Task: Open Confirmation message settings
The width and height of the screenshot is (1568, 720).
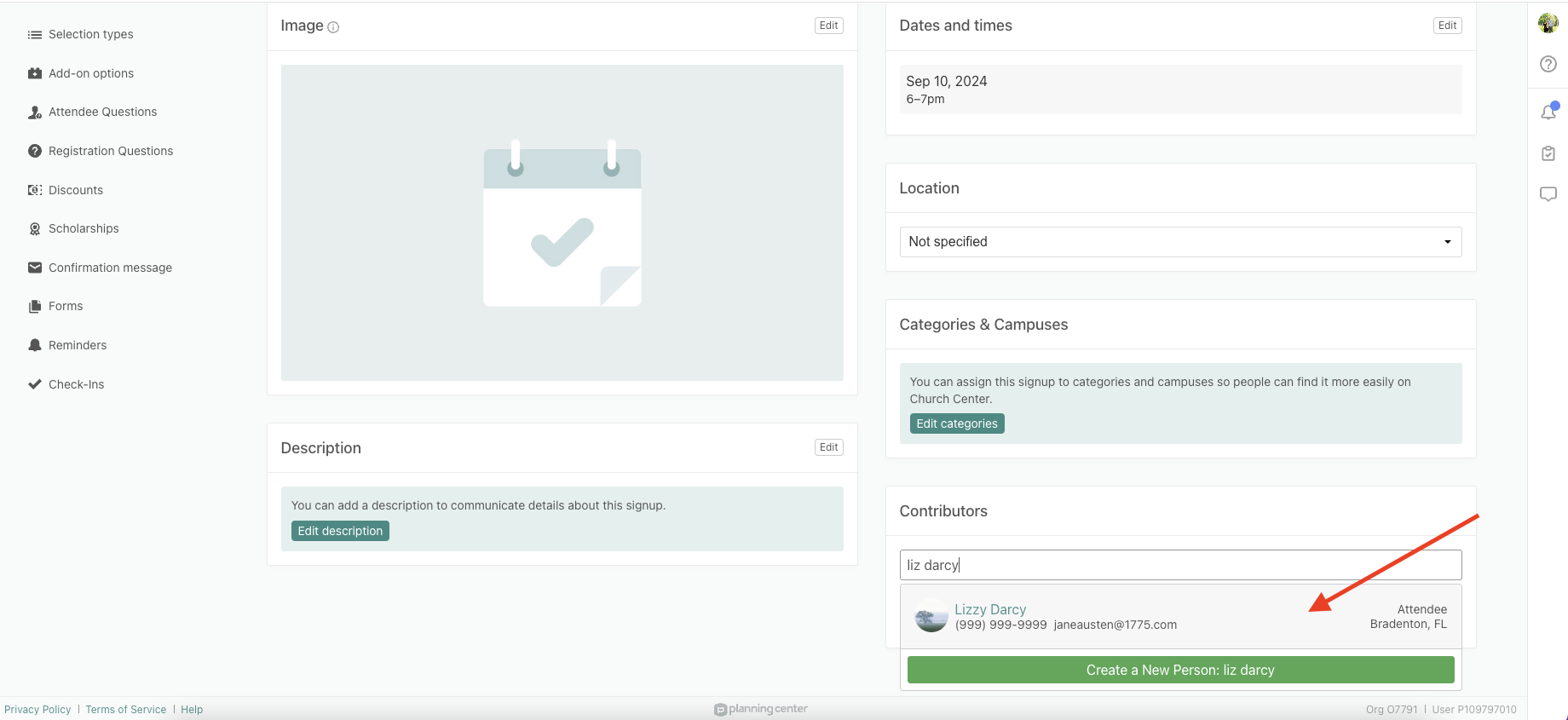Action: (x=110, y=268)
